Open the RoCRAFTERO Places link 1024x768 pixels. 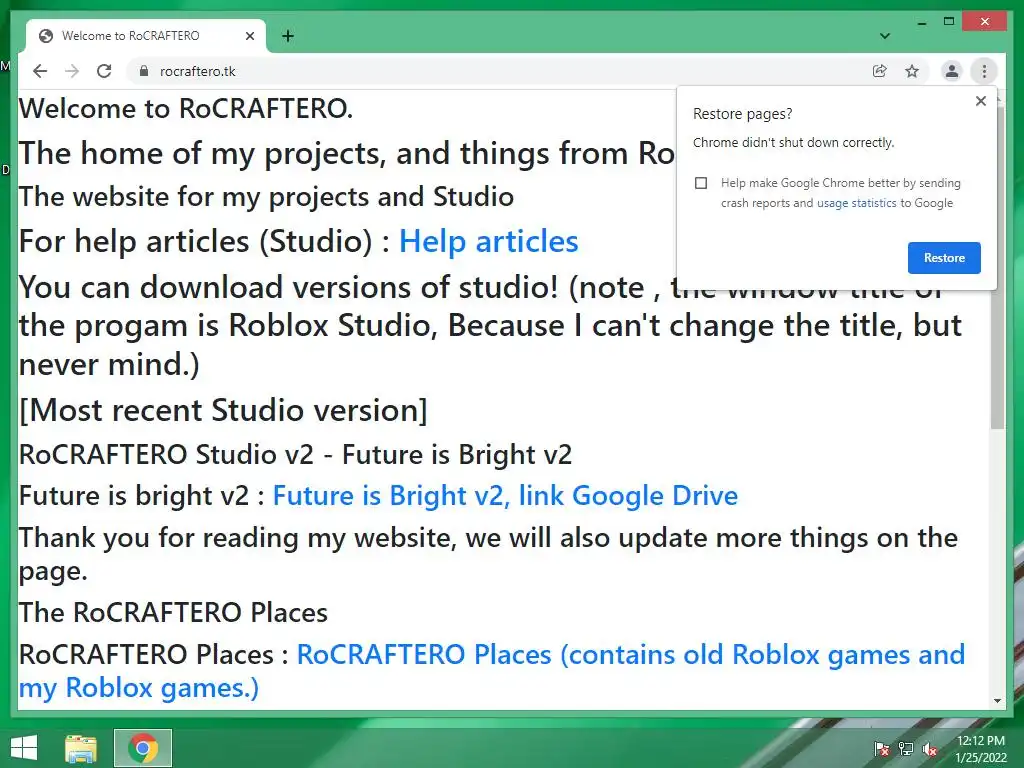pyautogui.click(x=491, y=671)
